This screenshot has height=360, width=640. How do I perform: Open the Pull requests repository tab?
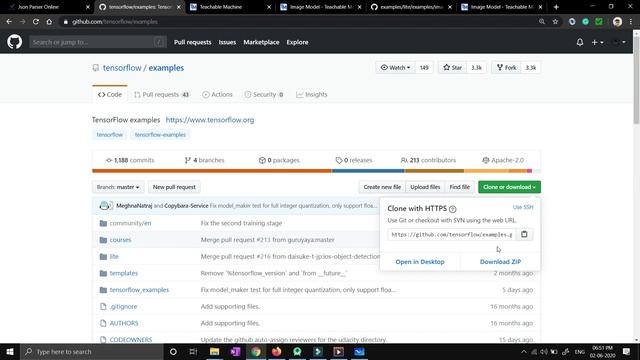(x=162, y=94)
